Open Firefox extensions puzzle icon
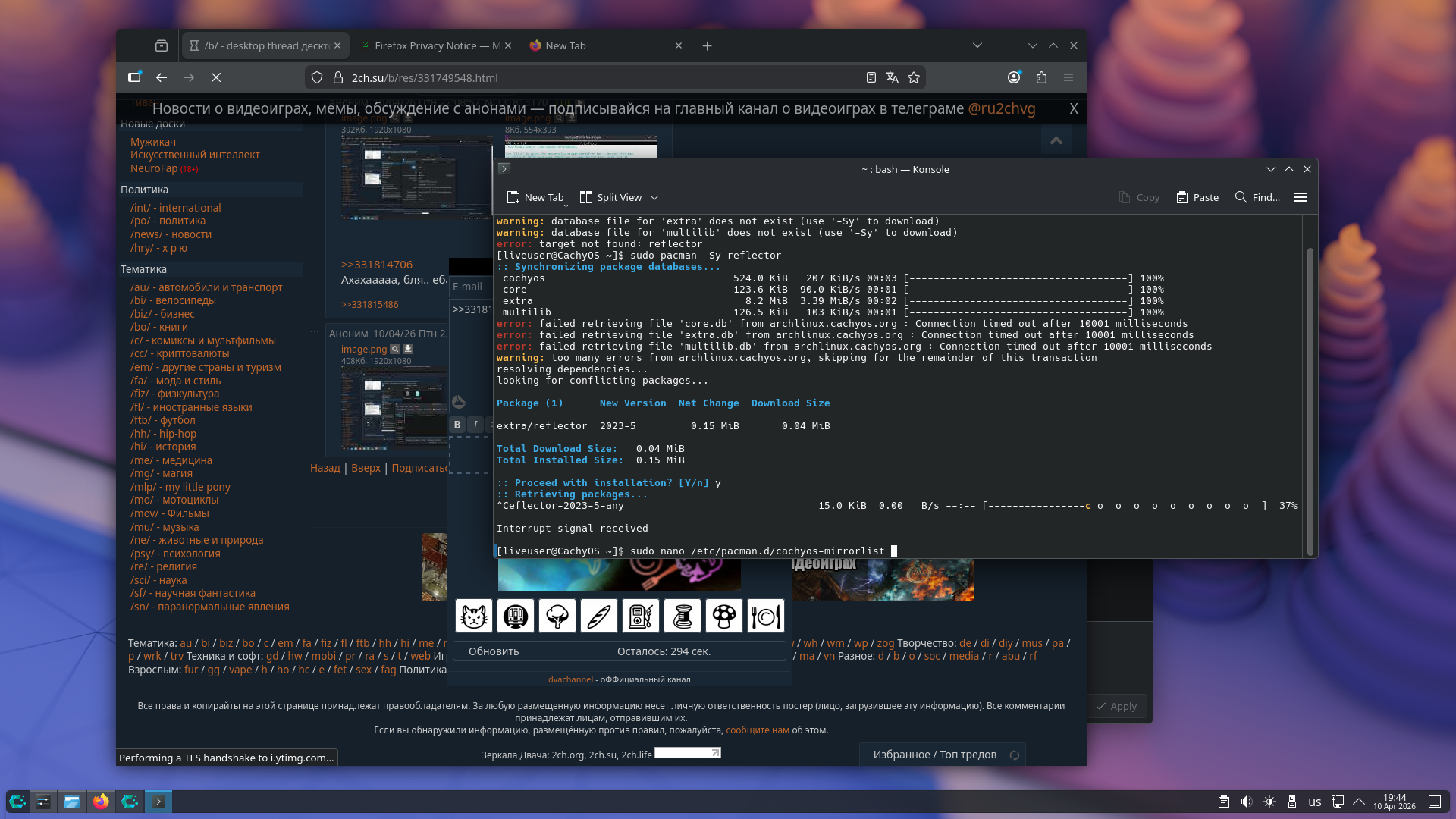The image size is (1456, 819). (x=1041, y=77)
